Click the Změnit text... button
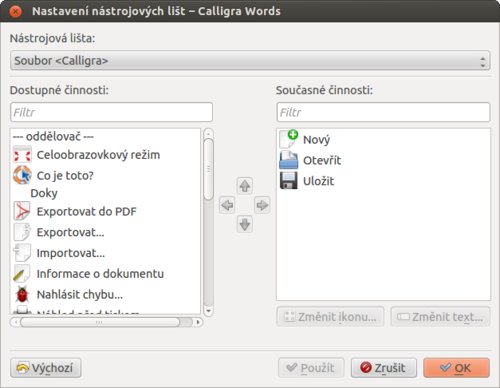The width and height of the screenshot is (500, 388). (x=440, y=317)
